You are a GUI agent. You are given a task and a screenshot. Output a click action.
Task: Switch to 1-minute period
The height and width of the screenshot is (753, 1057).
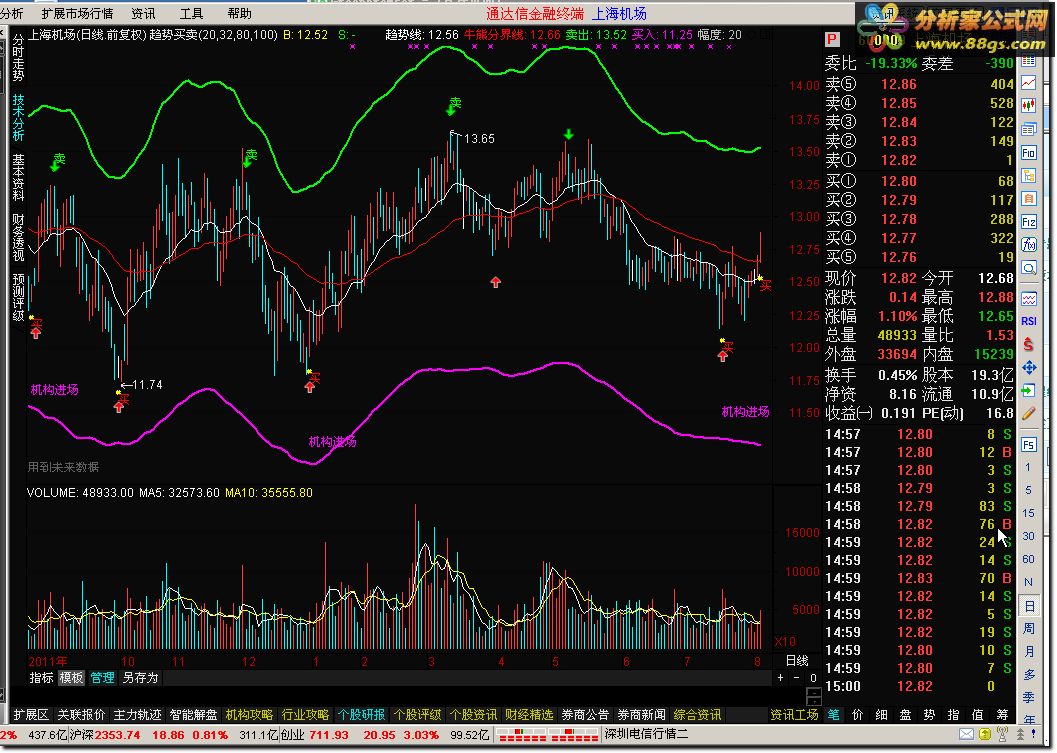pos(1028,467)
